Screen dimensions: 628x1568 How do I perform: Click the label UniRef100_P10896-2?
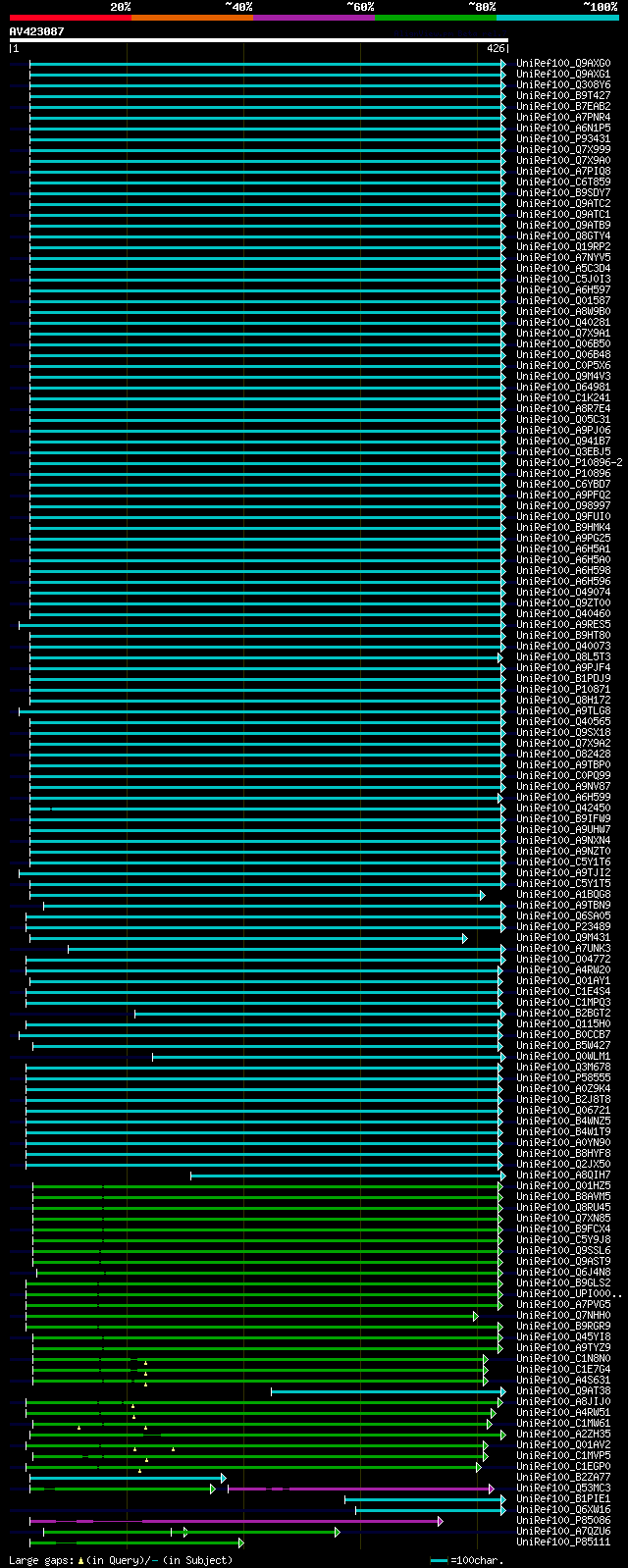[569, 463]
